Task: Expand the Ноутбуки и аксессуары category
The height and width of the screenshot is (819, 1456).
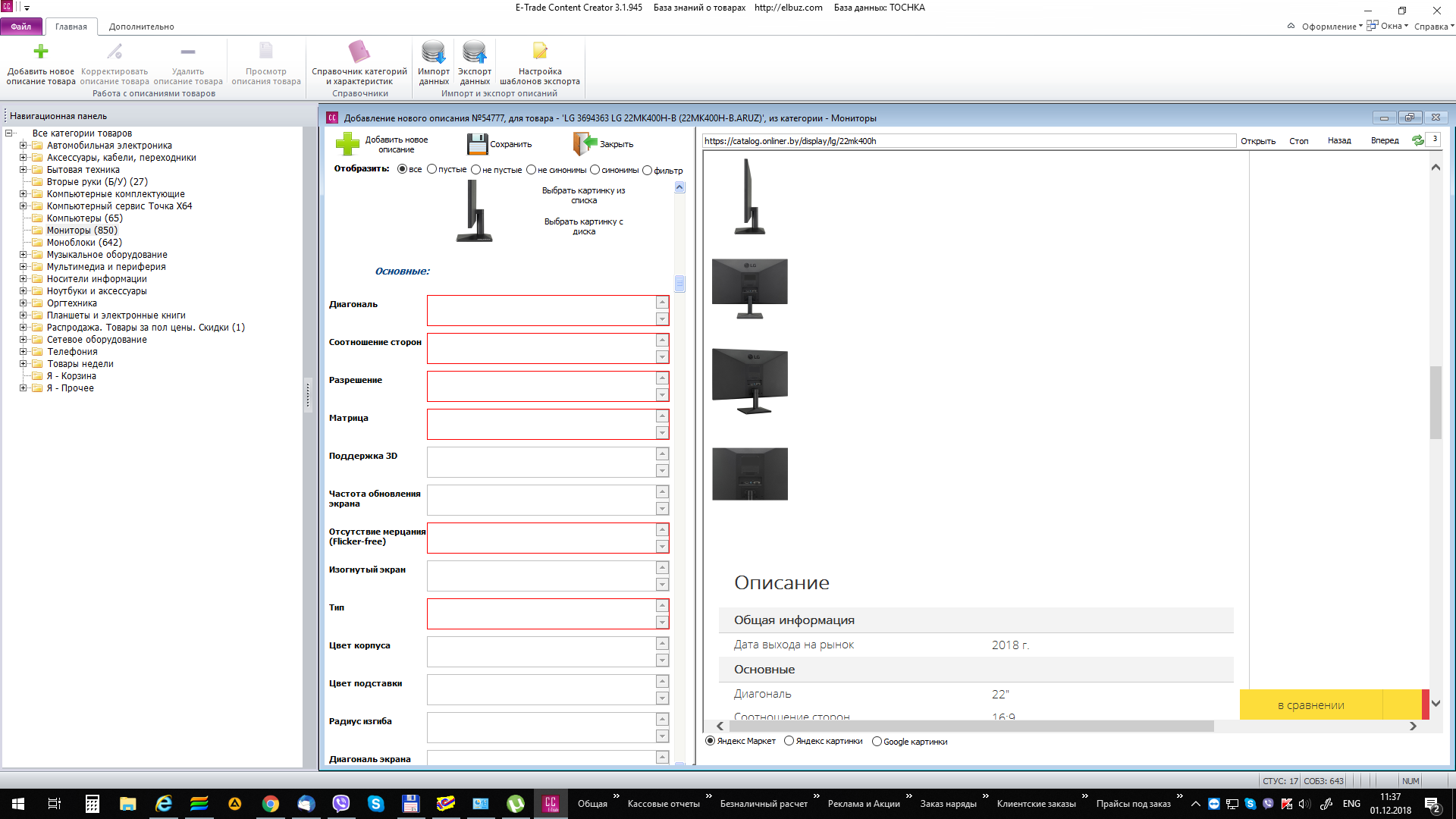Action: 23,291
